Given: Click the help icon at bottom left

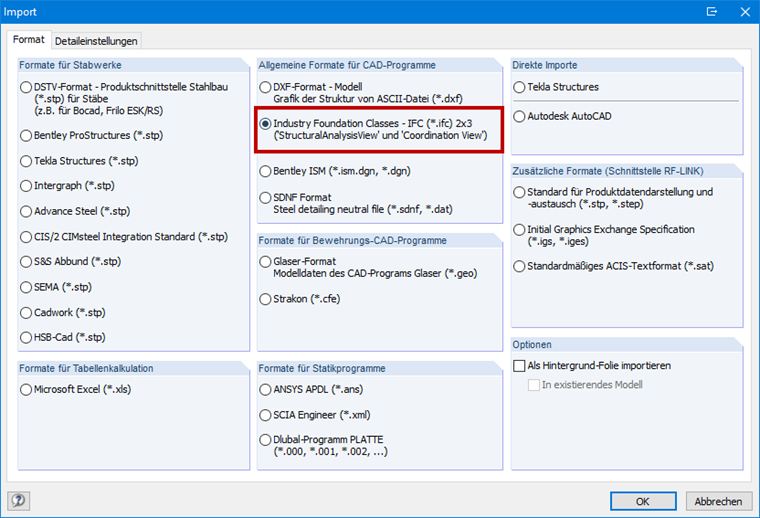Looking at the screenshot, I should tap(18, 500).
